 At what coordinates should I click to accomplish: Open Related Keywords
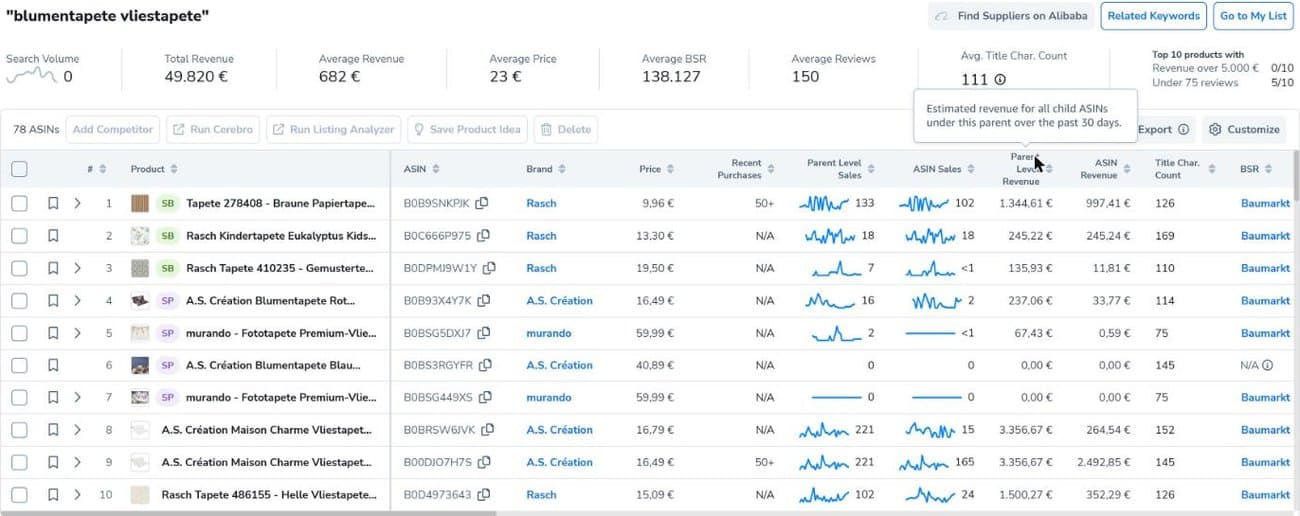click(x=1153, y=16)
